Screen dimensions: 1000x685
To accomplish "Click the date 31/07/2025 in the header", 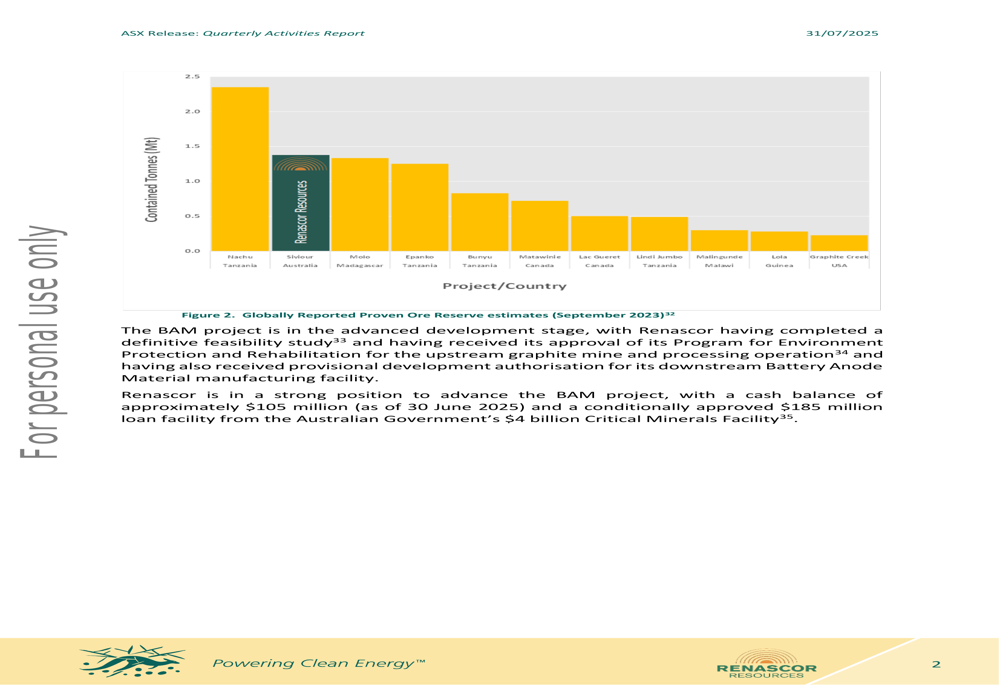I will (x=842, y=33).
